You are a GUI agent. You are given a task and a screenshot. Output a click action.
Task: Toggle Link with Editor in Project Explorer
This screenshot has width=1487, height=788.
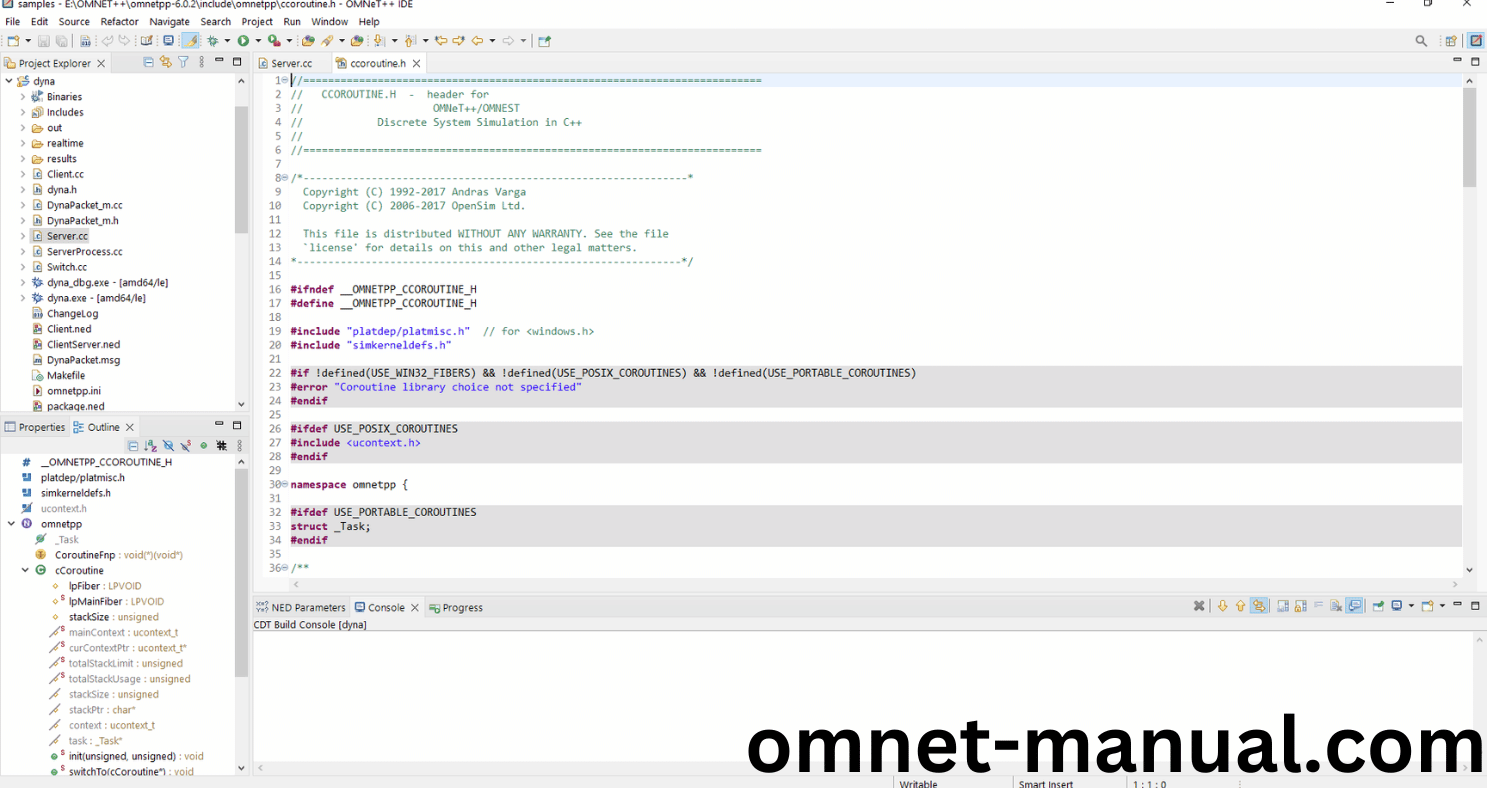166,62
